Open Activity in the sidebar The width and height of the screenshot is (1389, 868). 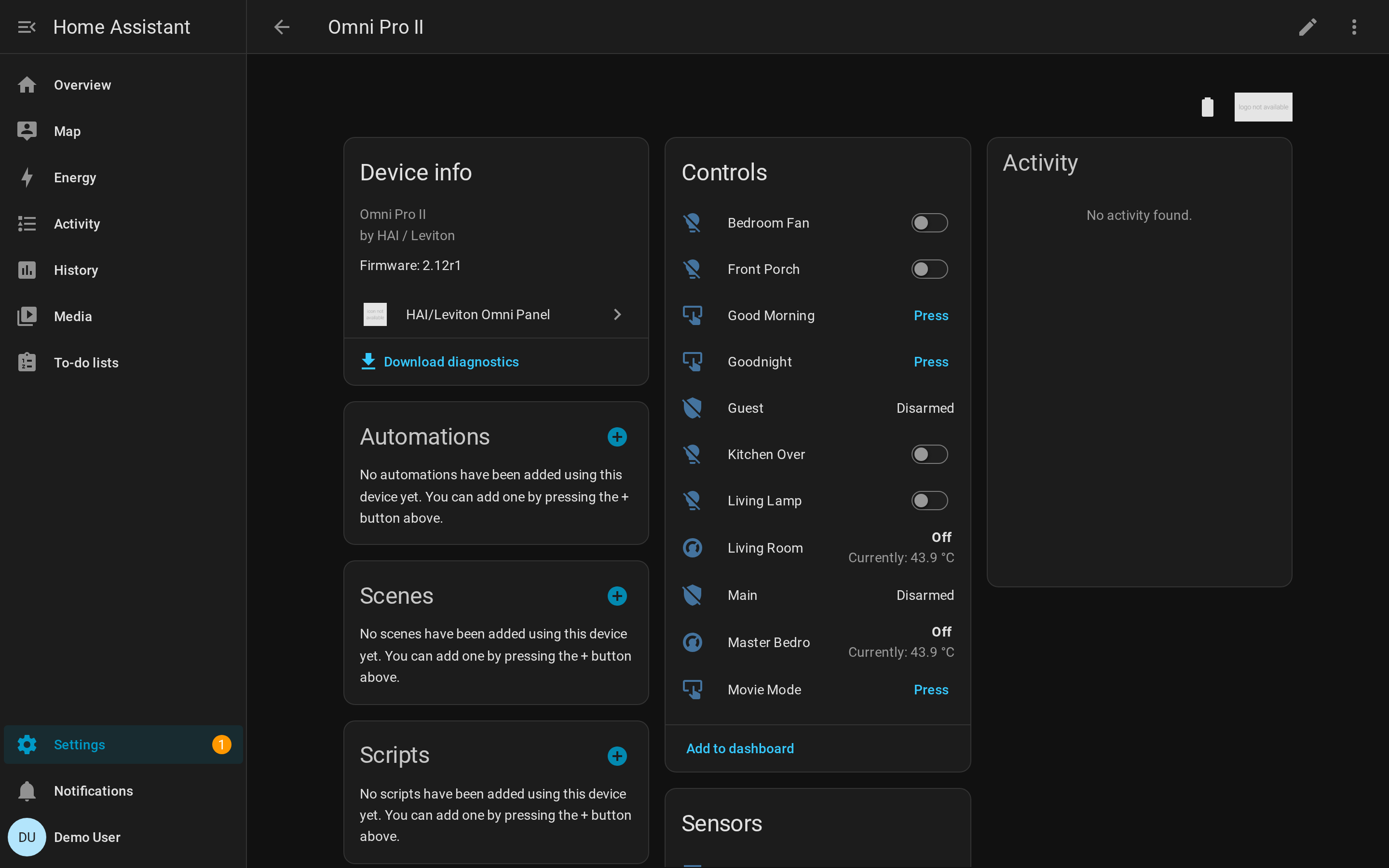[x=123, y=224]
